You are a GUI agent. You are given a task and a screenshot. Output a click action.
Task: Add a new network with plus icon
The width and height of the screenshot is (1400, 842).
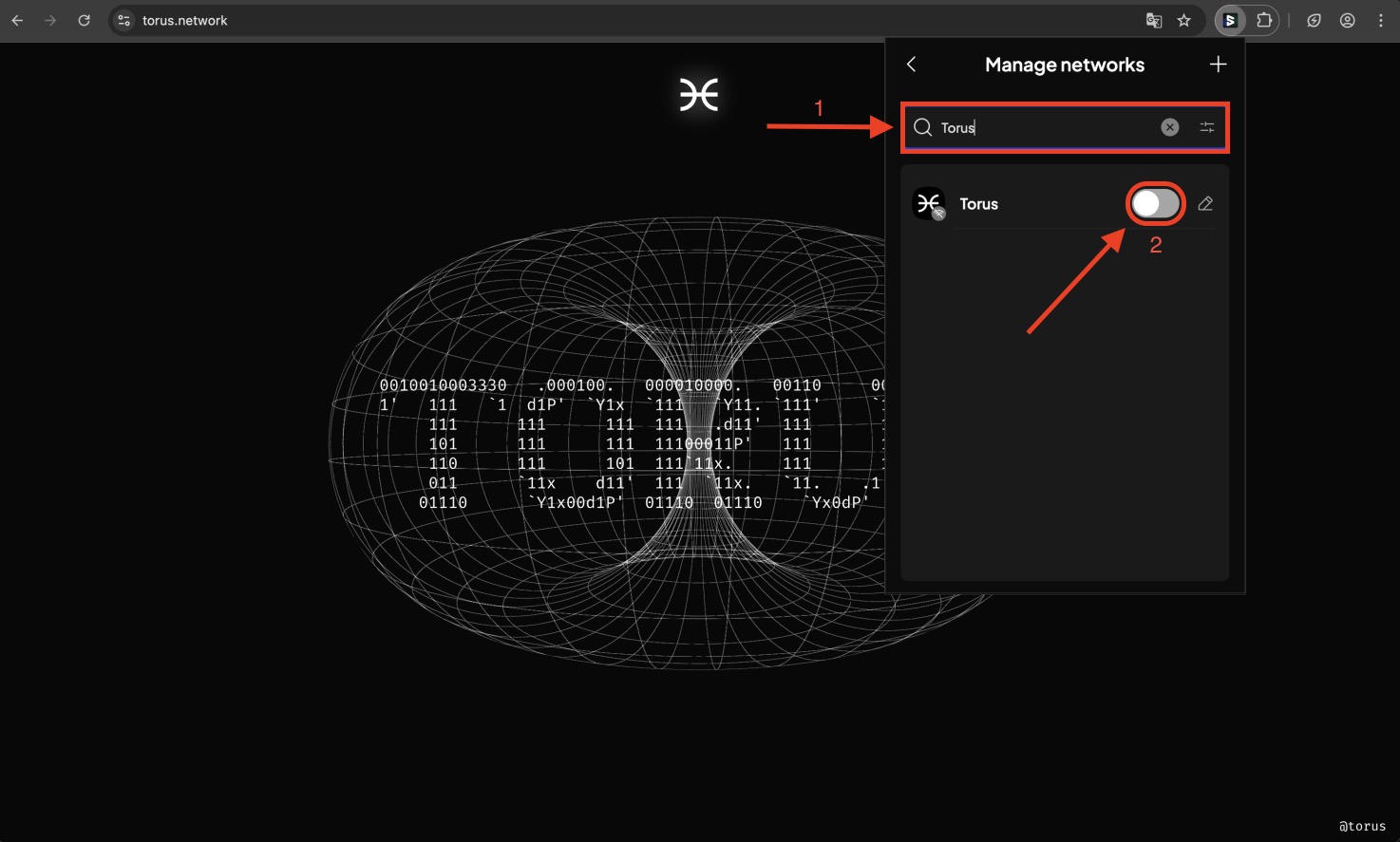[1218, 65]
